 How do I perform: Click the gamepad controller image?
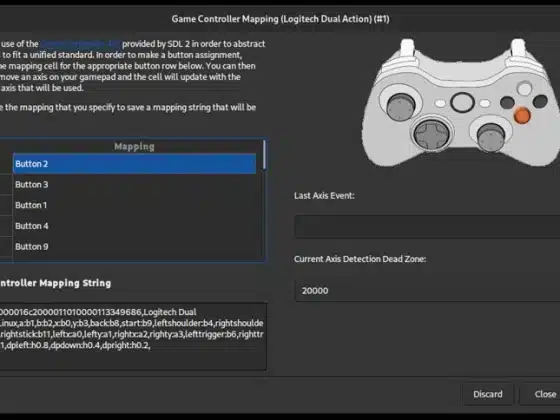click(461, 103)
